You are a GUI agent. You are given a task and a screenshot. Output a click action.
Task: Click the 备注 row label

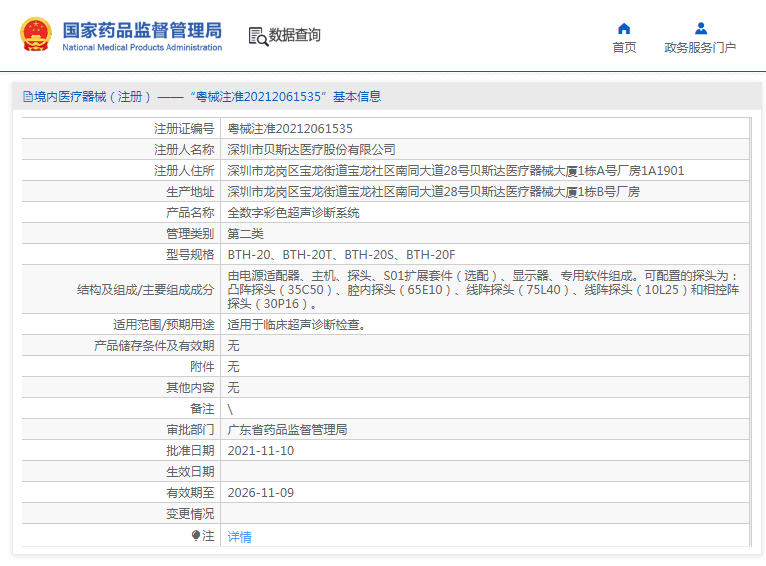[202, 408]
